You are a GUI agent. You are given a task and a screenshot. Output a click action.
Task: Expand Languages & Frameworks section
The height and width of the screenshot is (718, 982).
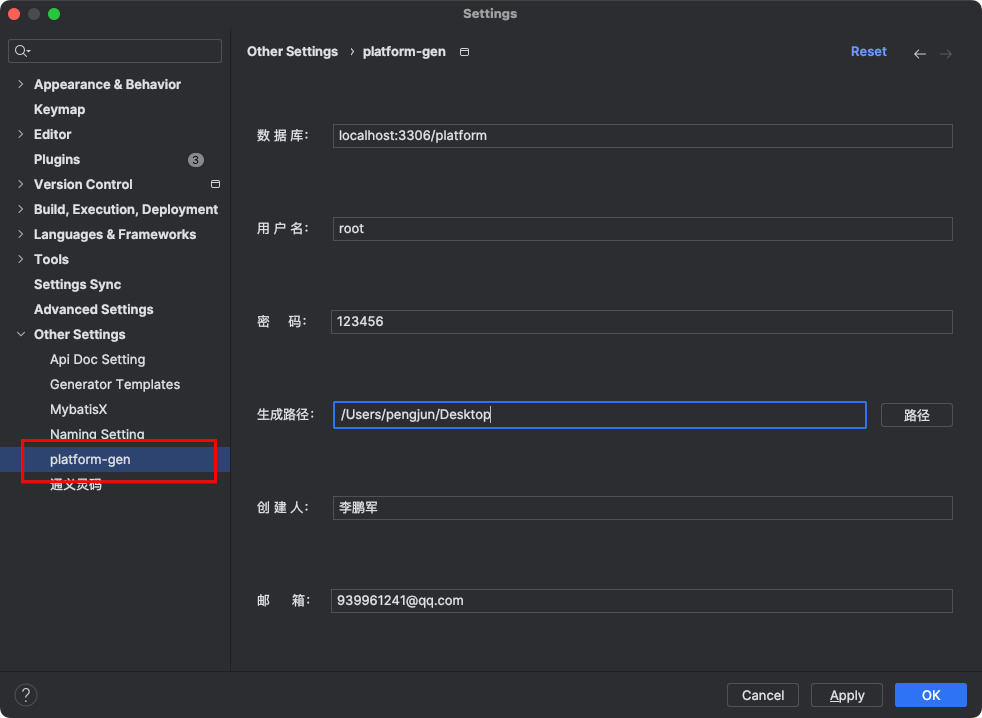pyautogui.click(x=21, y=234)
